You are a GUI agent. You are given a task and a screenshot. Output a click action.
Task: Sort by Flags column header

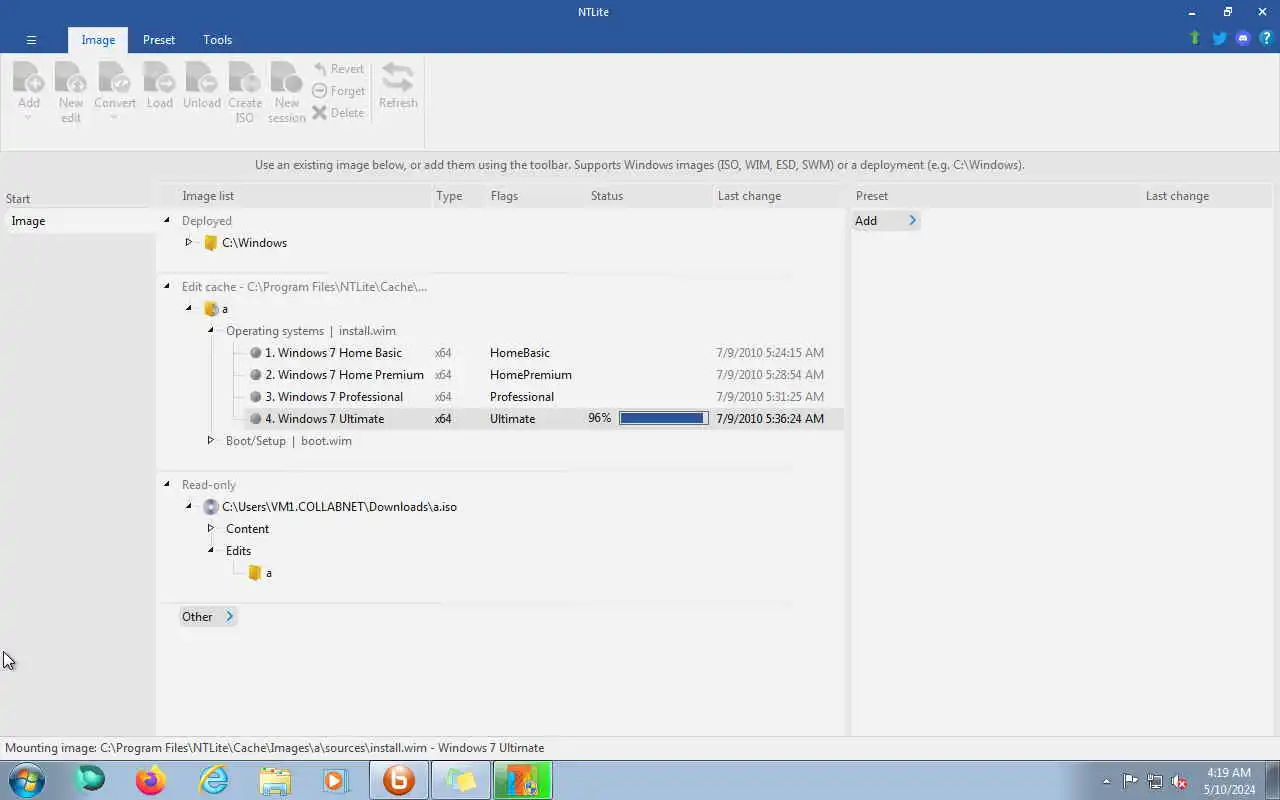[x=536, y=196]
